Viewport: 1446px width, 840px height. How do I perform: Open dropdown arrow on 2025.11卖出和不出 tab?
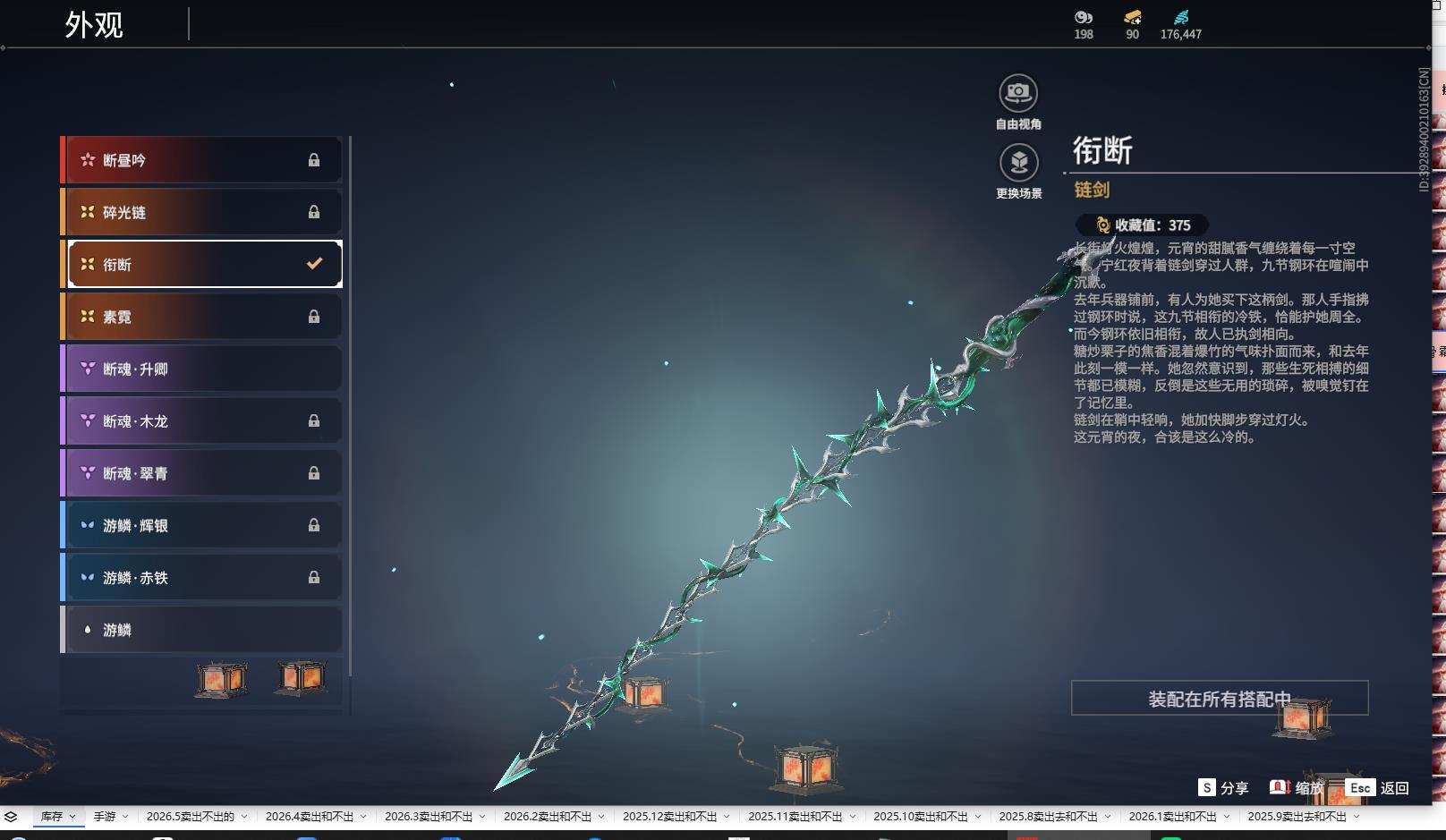click(852, 817)
